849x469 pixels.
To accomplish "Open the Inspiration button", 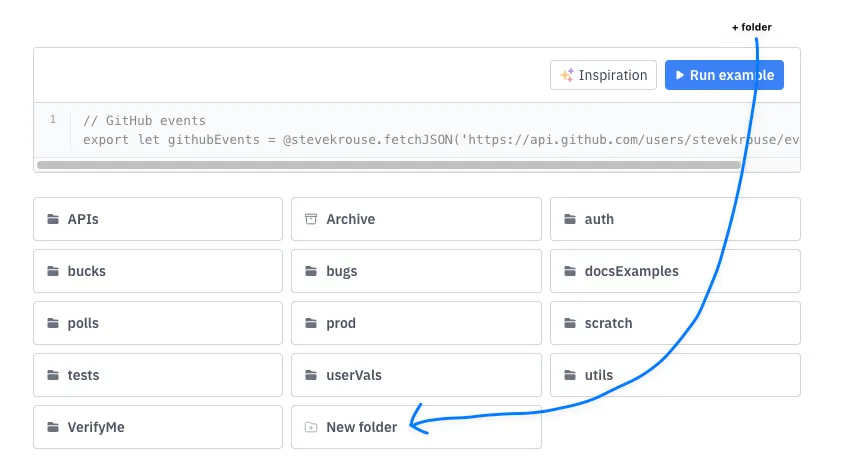I will click(604, 75).
